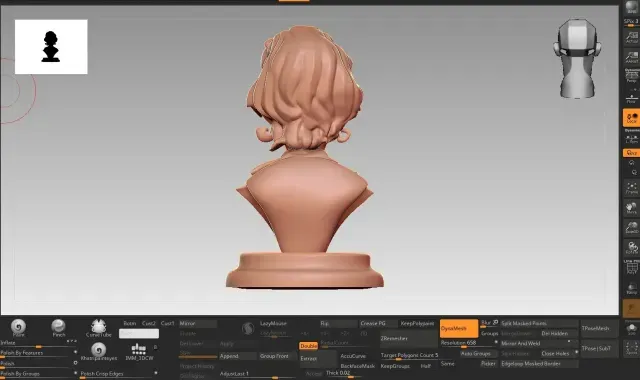This screenshot has height=380, width=640.
Task: Click the Half button
Action: [x=426, y=366]
